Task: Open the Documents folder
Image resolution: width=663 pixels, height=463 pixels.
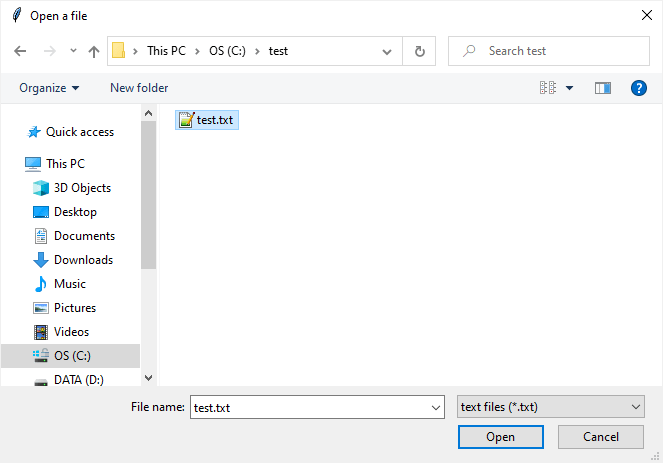Action: (84, 236)
